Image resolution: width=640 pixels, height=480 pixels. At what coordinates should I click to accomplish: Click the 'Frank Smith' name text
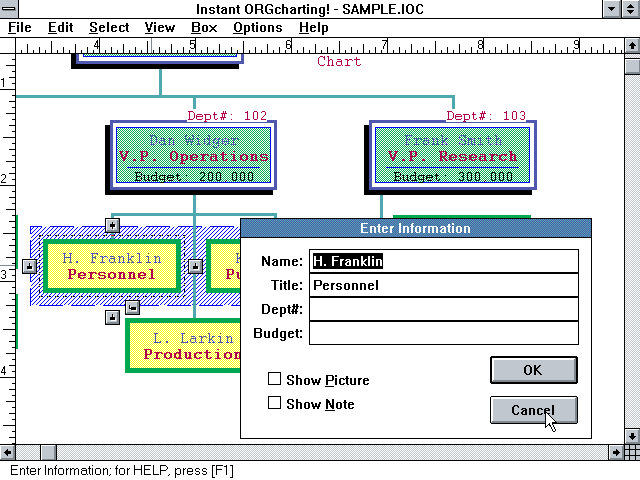(x=453, y=140)
